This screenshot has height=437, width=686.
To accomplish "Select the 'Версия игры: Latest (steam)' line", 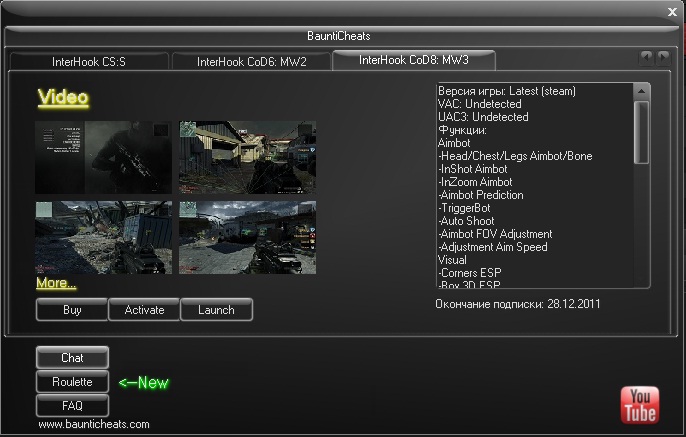I will 507,91.
